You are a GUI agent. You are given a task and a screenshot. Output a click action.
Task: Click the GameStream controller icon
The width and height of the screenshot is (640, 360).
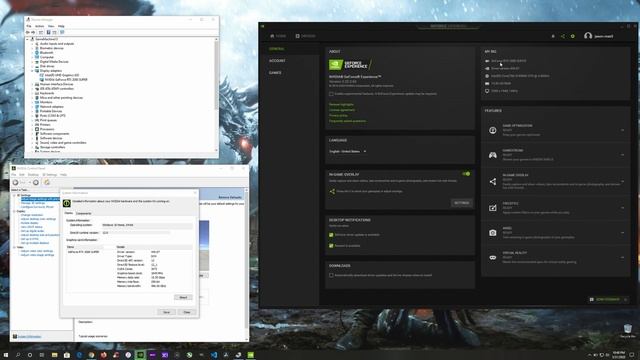[x=493, y=155]
